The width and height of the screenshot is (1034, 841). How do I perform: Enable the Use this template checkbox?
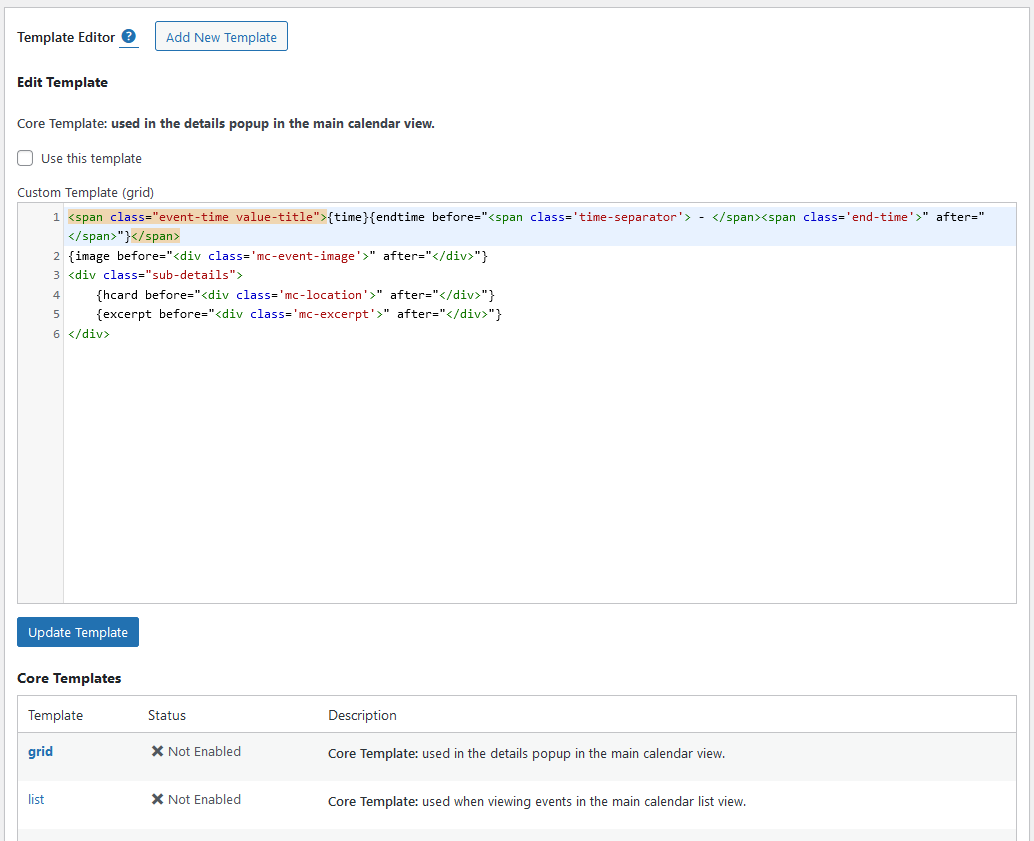coord(25,158)
